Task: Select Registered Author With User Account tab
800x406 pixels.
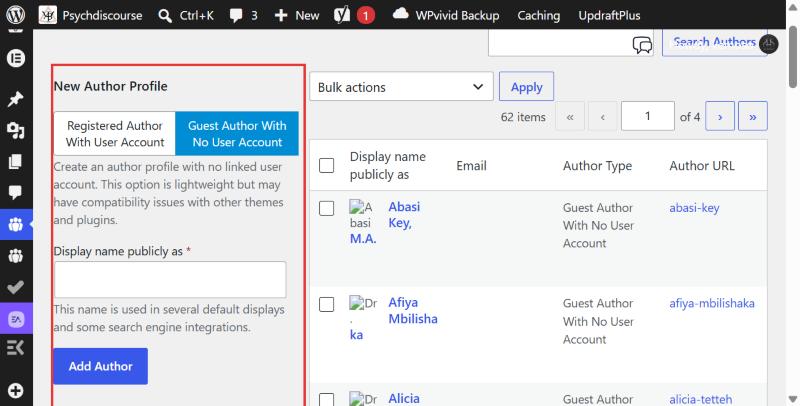Action: coord(115,134)
